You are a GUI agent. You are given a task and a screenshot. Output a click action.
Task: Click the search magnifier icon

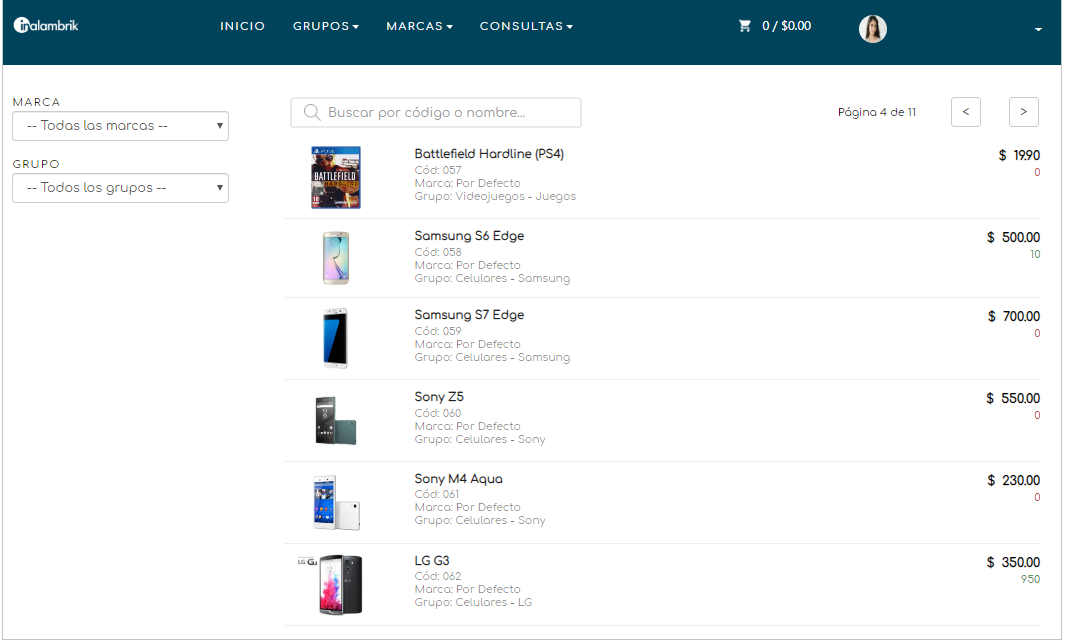[312, 112]
